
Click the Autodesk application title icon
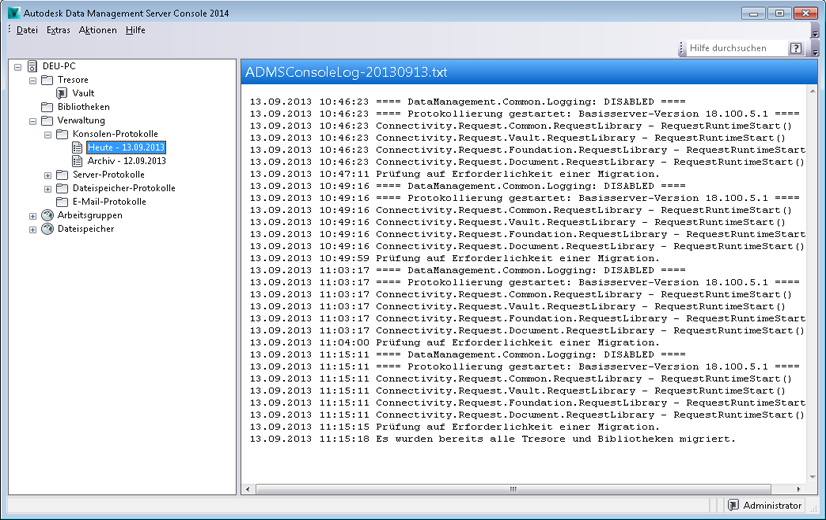tap(13, 13)
